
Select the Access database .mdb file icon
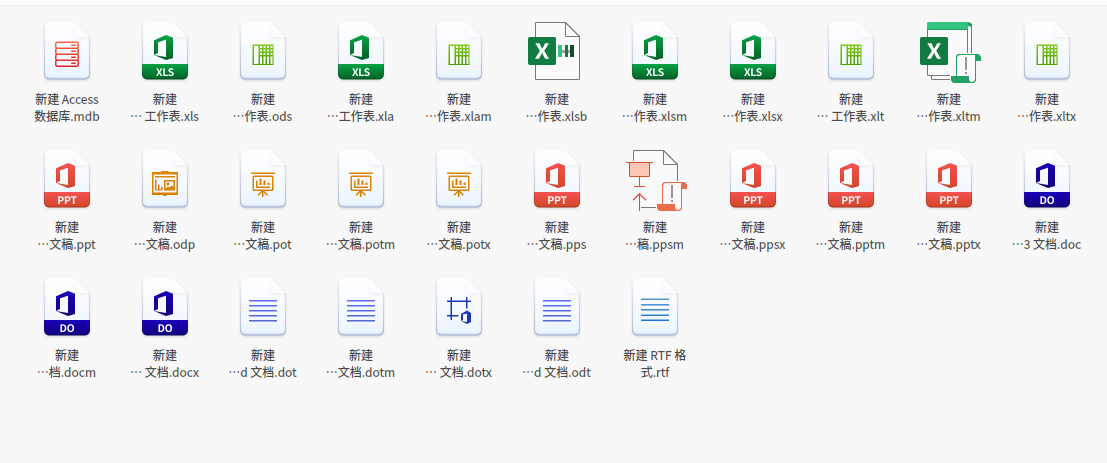point(67,52)
